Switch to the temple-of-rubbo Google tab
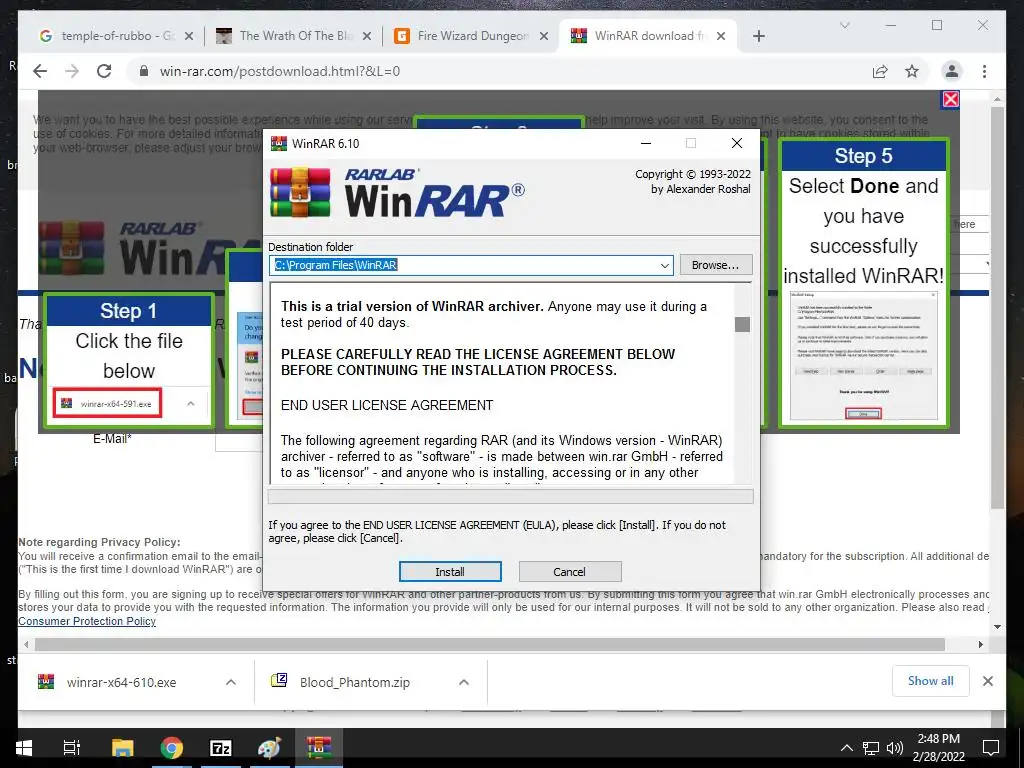Viewport: 1024px width, 768px height. pos(116,36)
